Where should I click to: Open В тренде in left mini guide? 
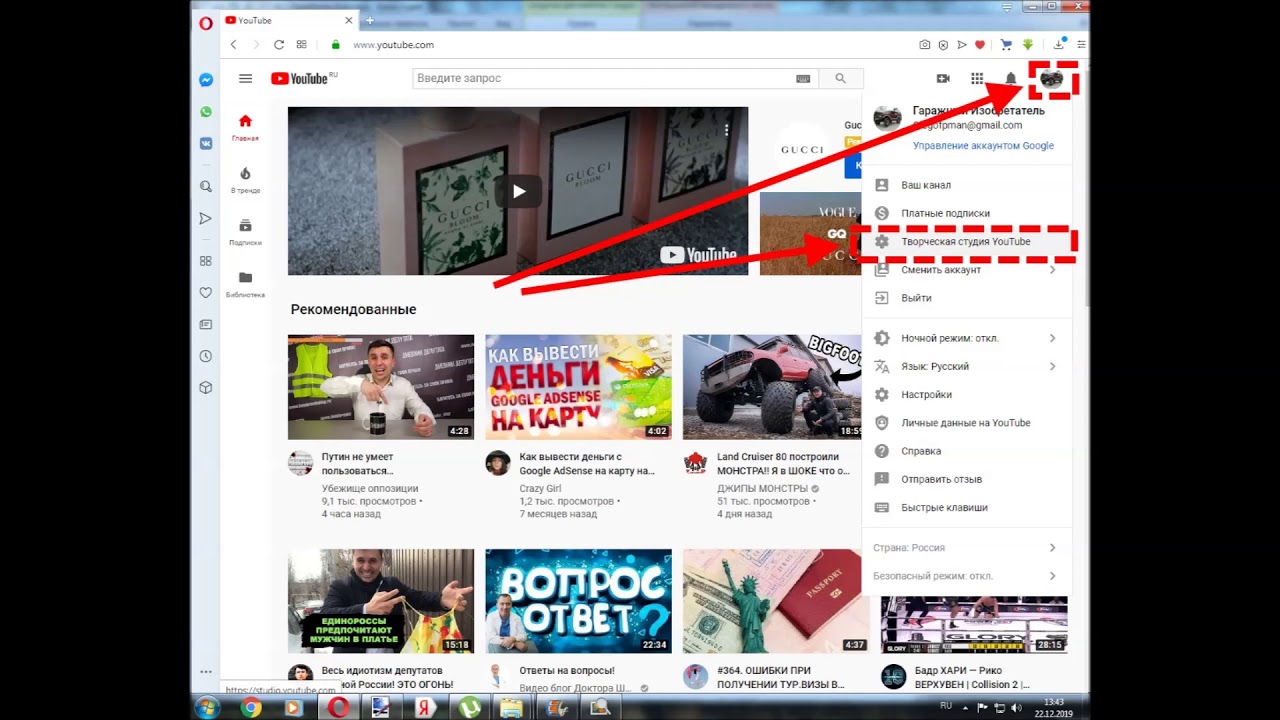pos(245,180)
